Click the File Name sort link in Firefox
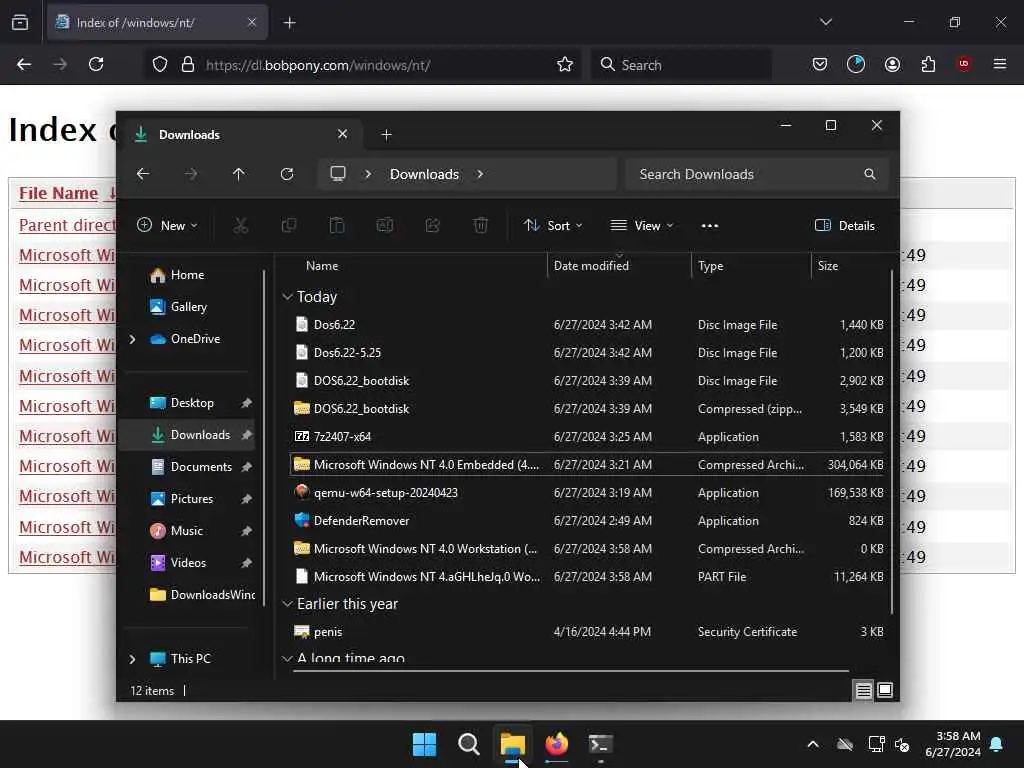1024x768 pixels. click(58, 193)
